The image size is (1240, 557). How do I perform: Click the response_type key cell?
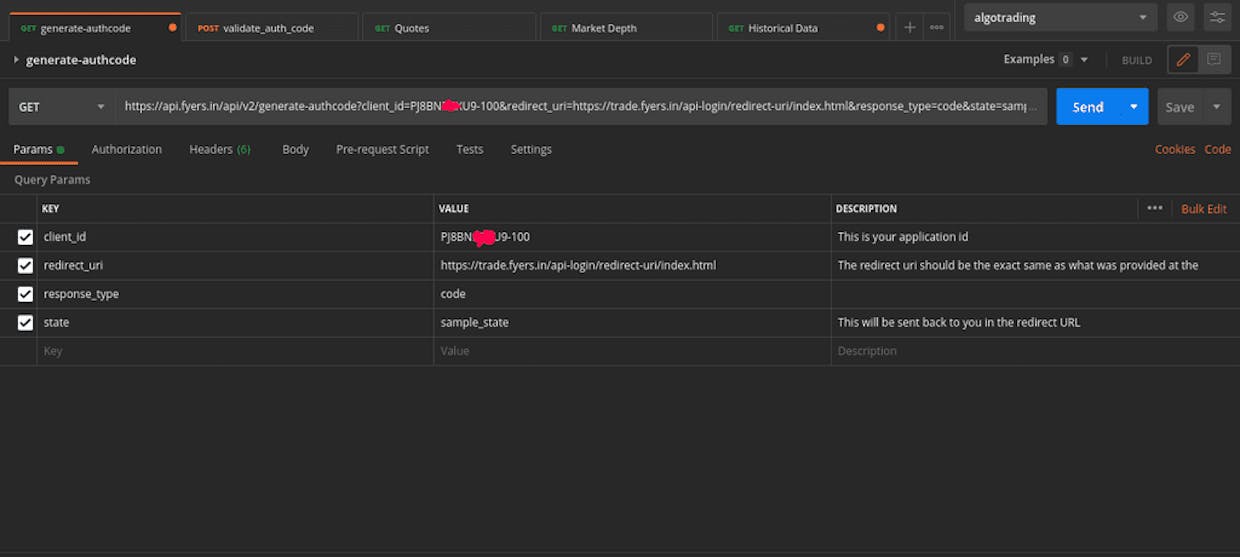pyautogui.click(x=235, y=294)
